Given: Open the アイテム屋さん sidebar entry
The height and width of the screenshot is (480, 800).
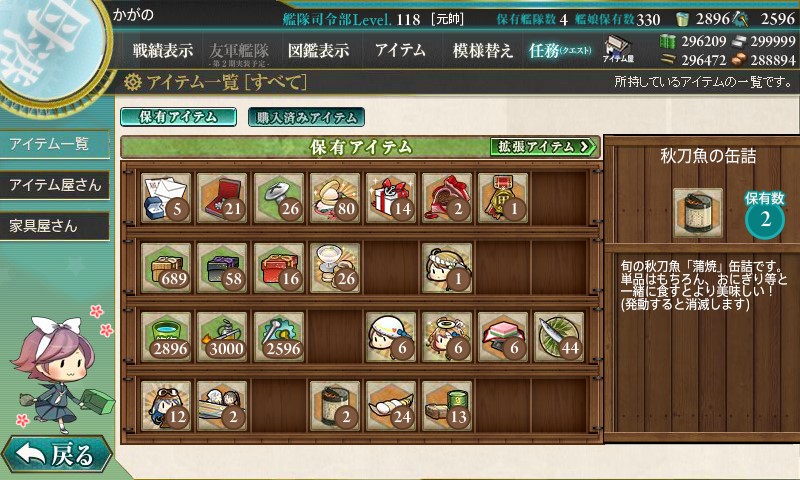Looking at the screenshot, I should (55, 185).
